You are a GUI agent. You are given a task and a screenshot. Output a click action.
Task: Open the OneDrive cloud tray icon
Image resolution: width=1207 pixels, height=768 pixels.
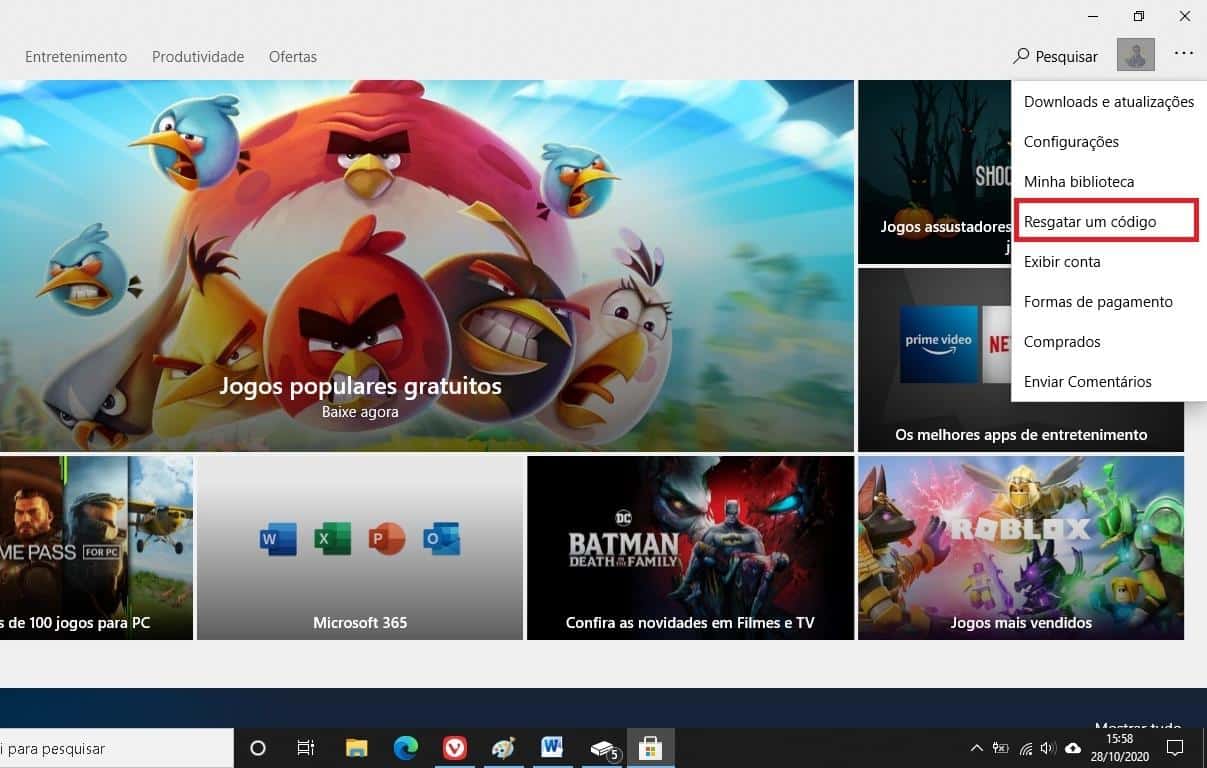(x=1073, y=748)
